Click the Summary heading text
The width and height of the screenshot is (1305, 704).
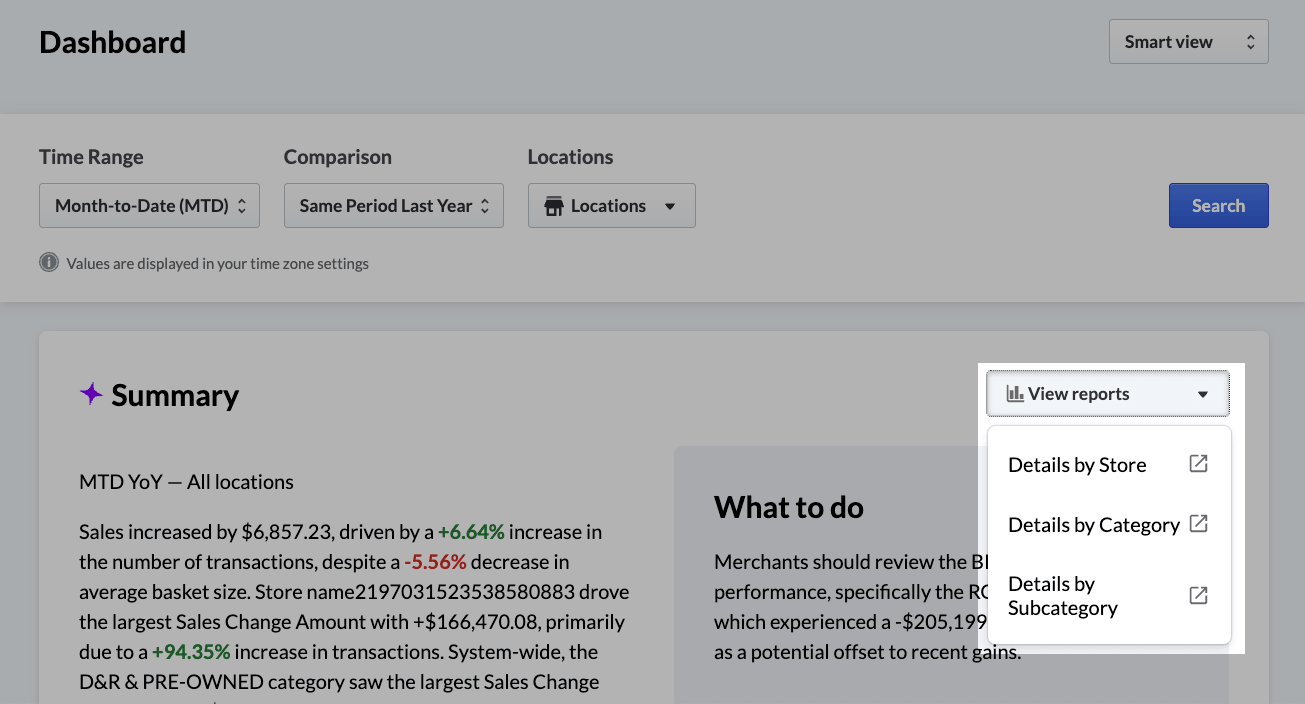click(175, 396)
